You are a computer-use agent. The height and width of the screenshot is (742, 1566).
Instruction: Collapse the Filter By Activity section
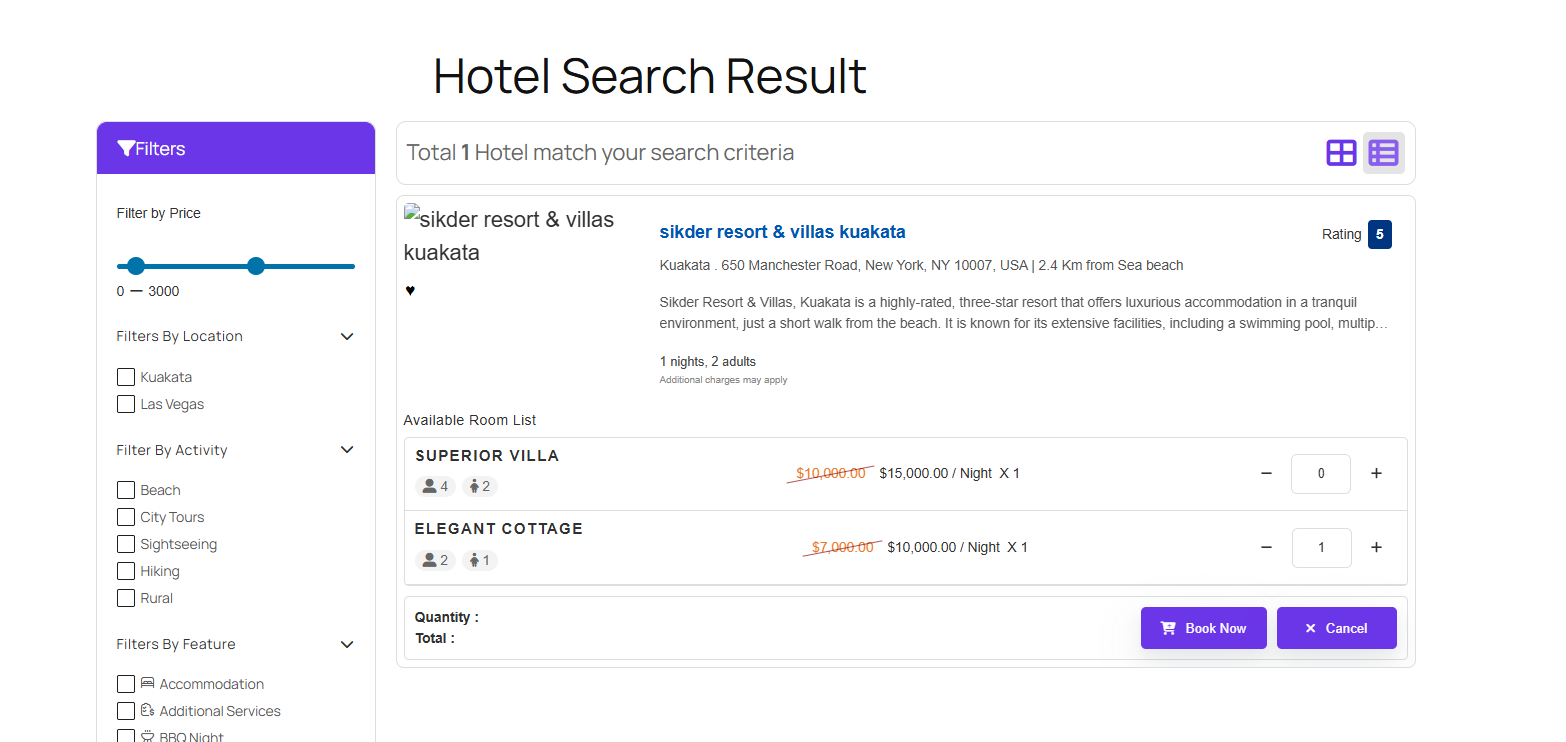point(347,450)
